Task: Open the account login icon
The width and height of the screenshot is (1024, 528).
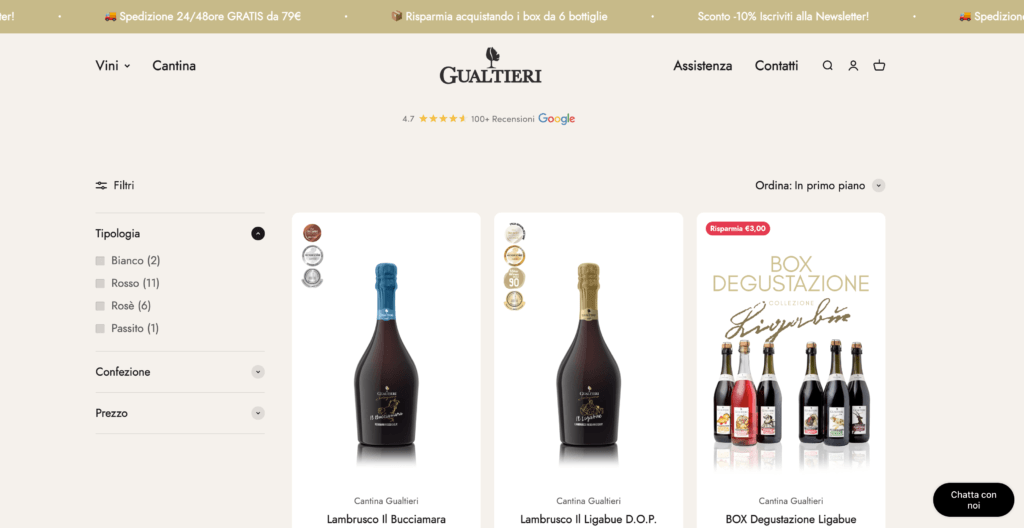Action: coord(853,65)
